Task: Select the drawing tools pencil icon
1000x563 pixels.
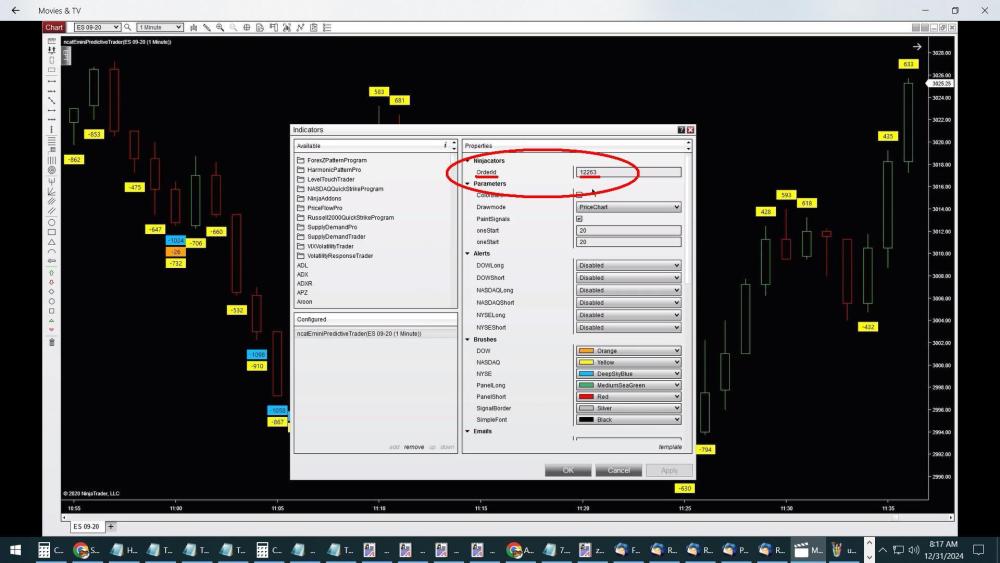Action: coord(206,27)
